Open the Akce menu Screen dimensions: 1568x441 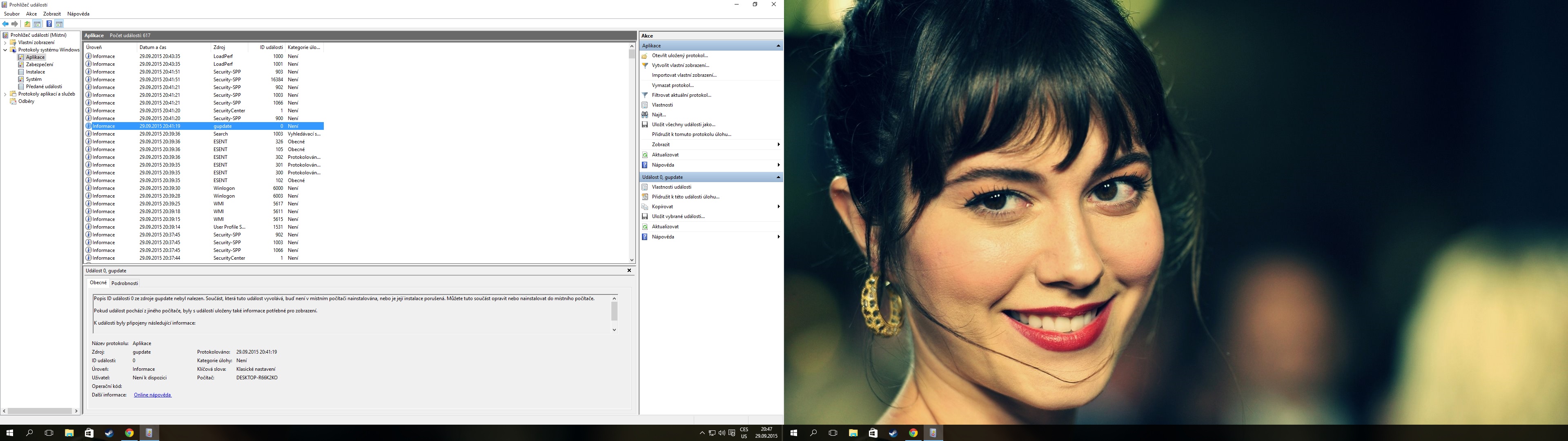pyautogui.click(x=31, y=13)
